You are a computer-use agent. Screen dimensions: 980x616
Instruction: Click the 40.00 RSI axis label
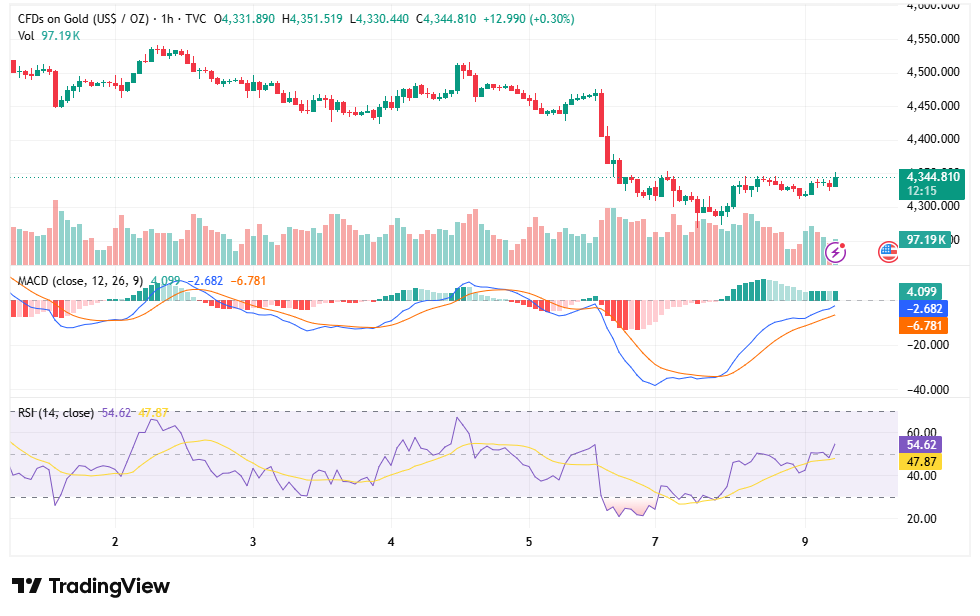coord(921,475)
